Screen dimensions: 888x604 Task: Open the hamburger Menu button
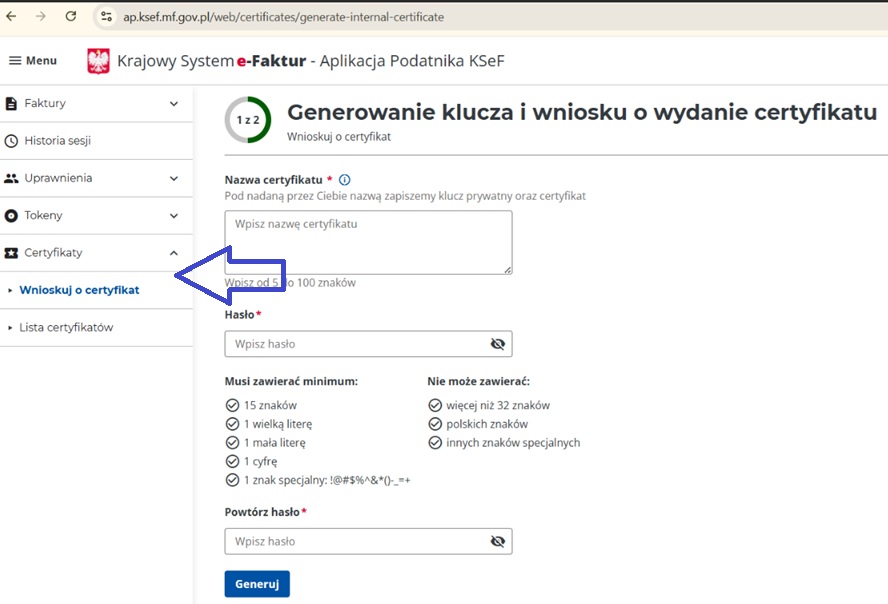32,61
